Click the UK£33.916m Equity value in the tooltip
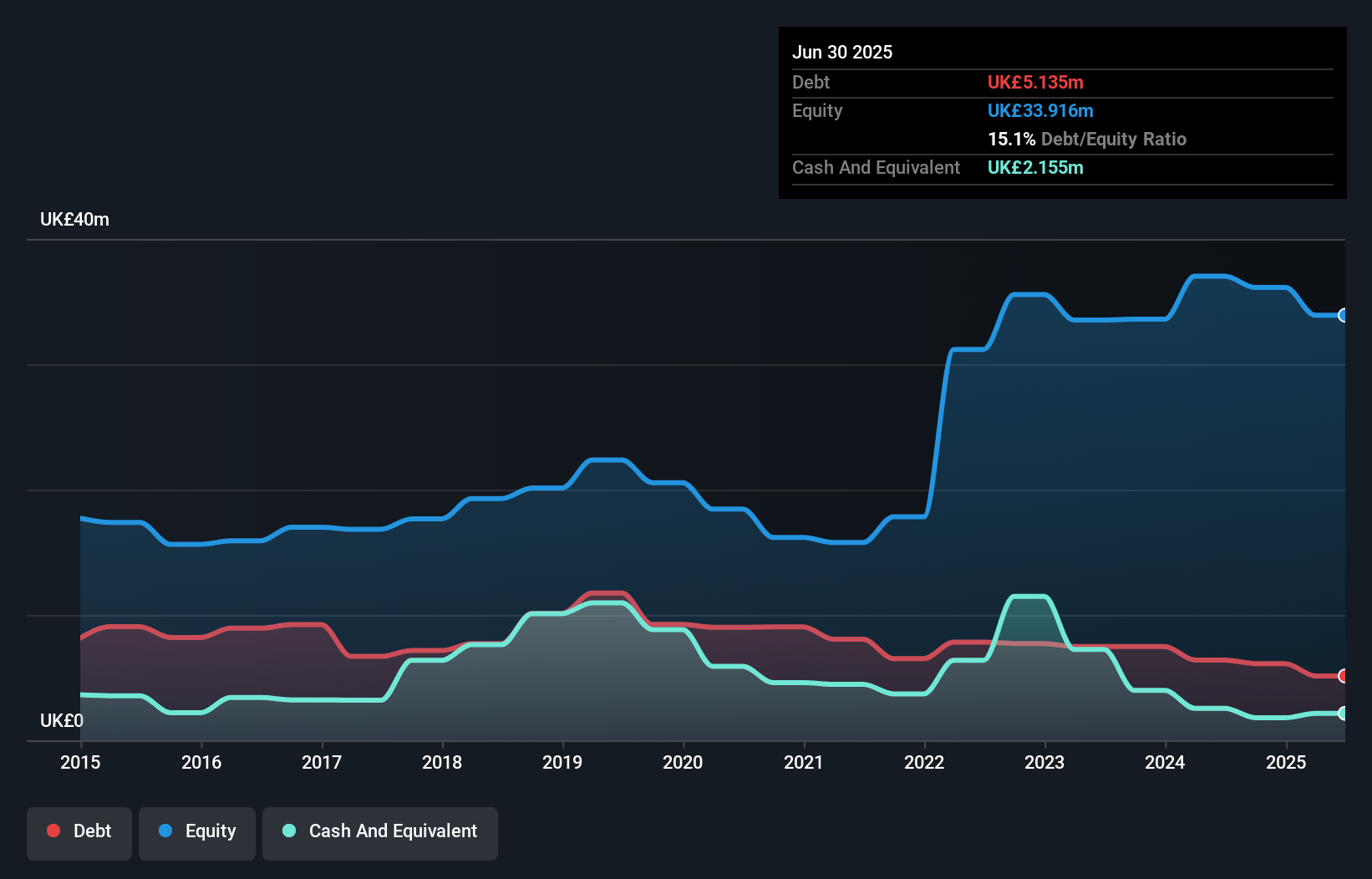Screen dimensions: 1372x879 coord(1041,110)
